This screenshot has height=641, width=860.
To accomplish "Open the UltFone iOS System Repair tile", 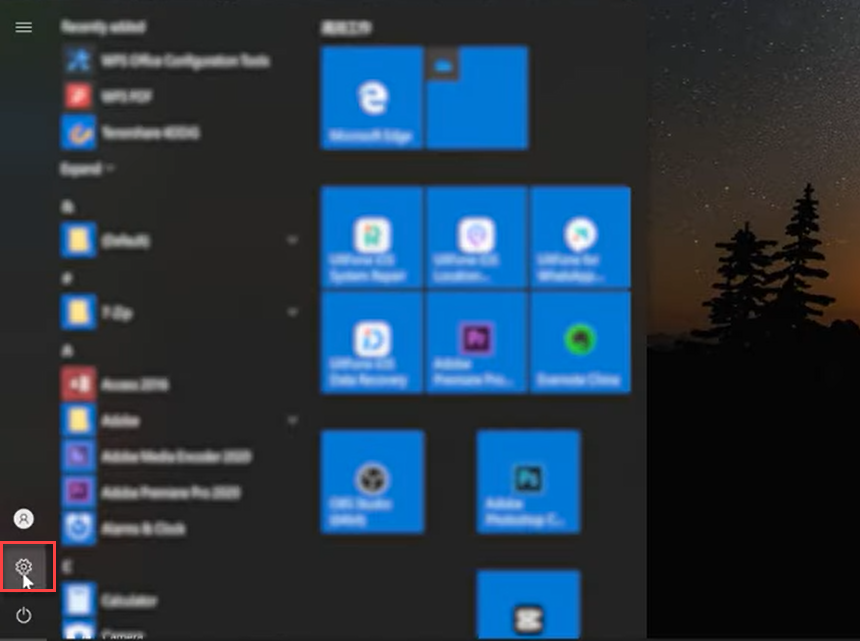I will pos(372,237).
